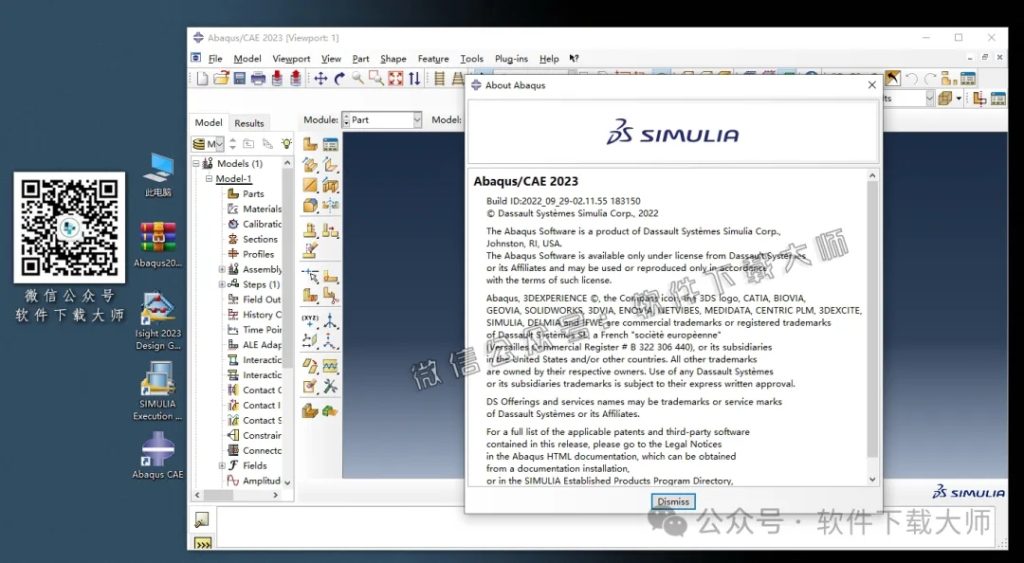Viewport: 1024px width, 563px height.
Task: Open the This PC desktop icon
Action: click(158, 174)
